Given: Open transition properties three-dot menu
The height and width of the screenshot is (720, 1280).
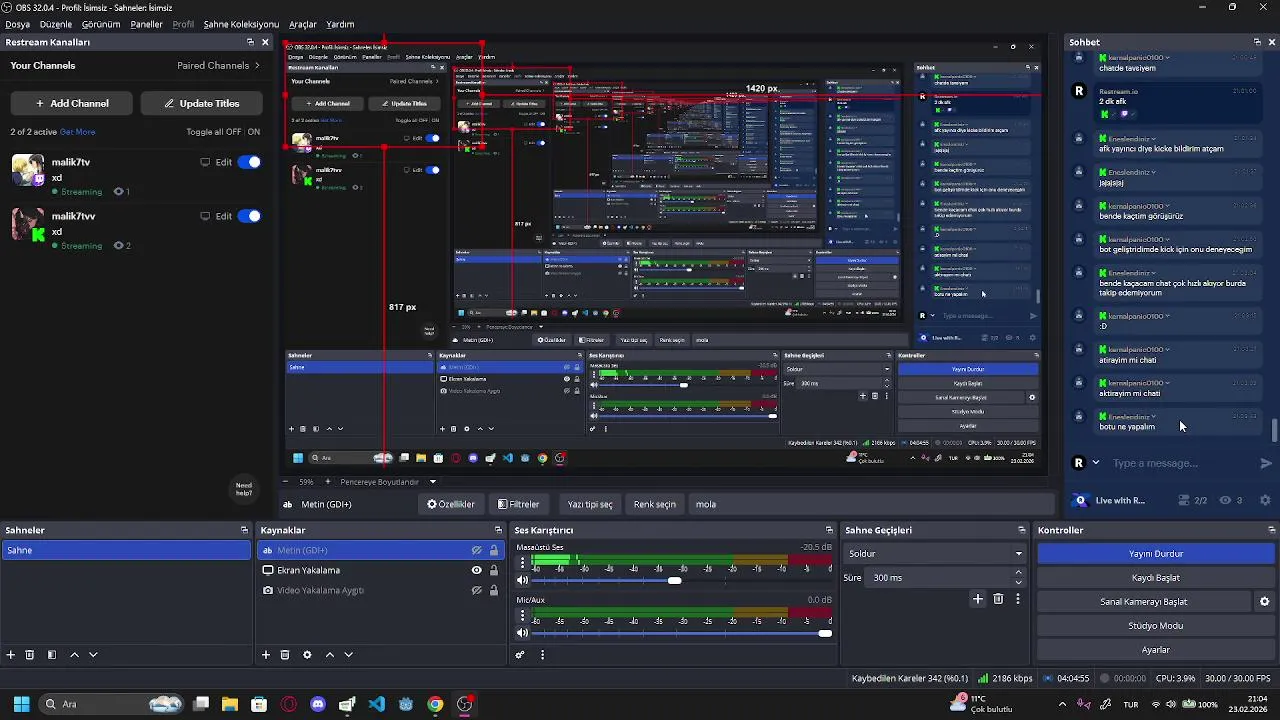Looking at the screenshot, I should (x=1018, y=599).
